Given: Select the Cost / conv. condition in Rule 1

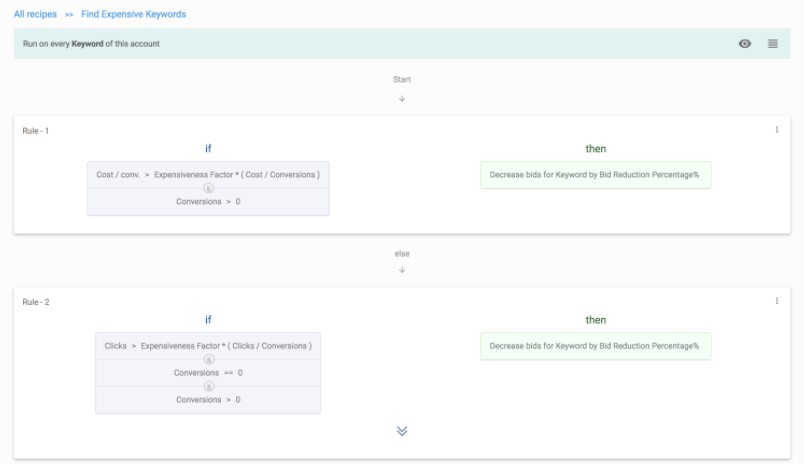Looking at the screenshot, I should coord(208,174).
